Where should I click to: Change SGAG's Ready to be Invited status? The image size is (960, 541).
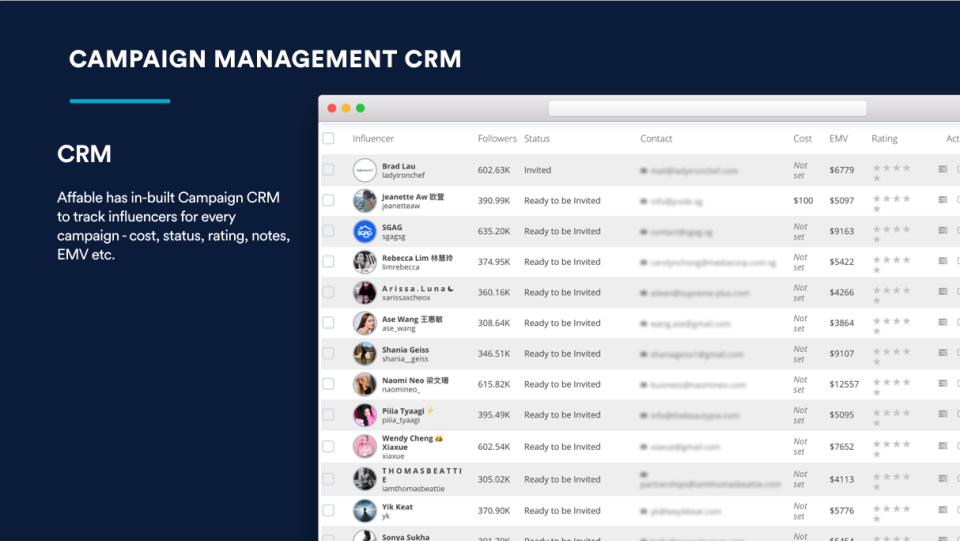tap(562, 231)
